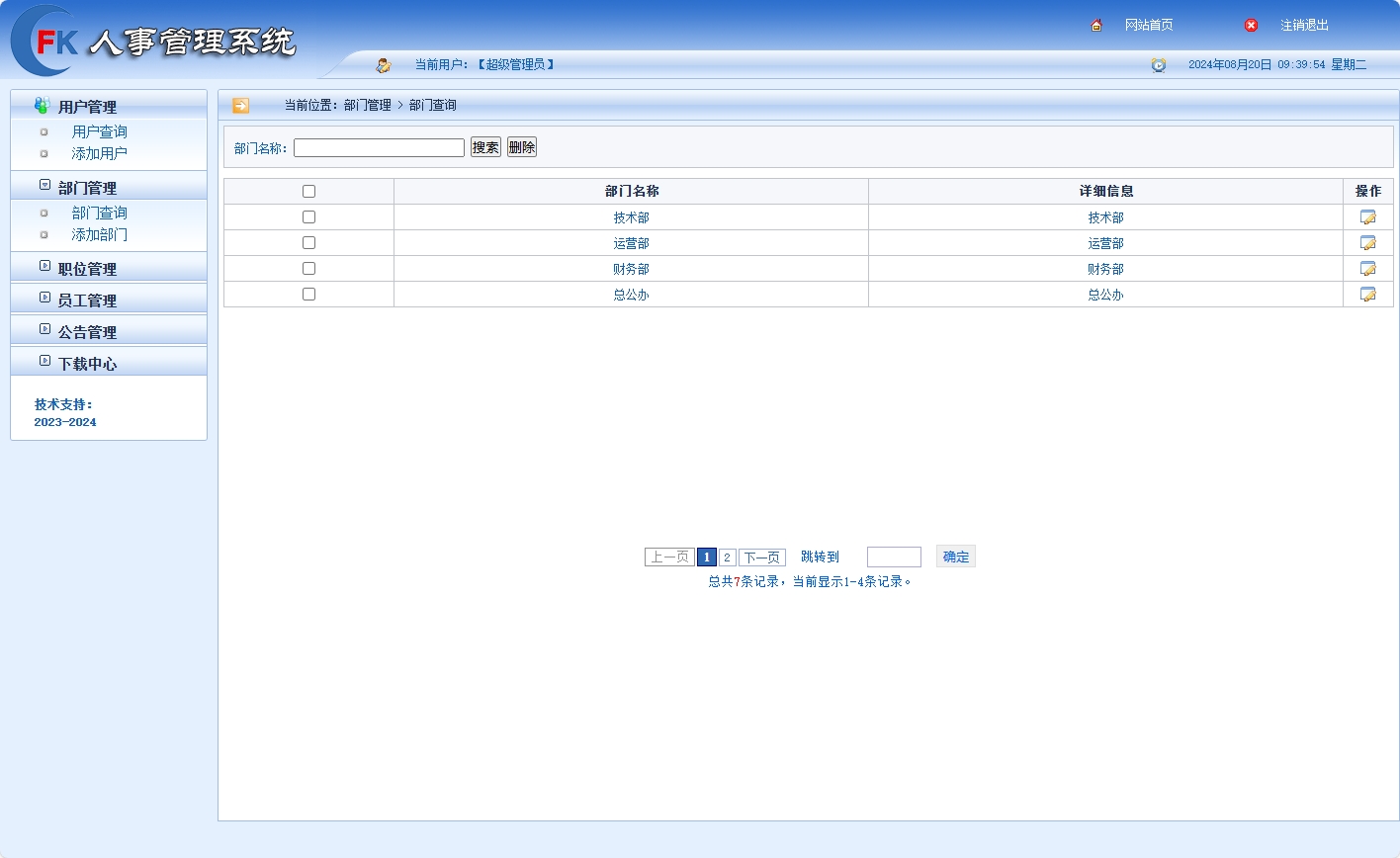Go to 网站首页 link in header
The image size is (1400, 858).
(1149, 26)
